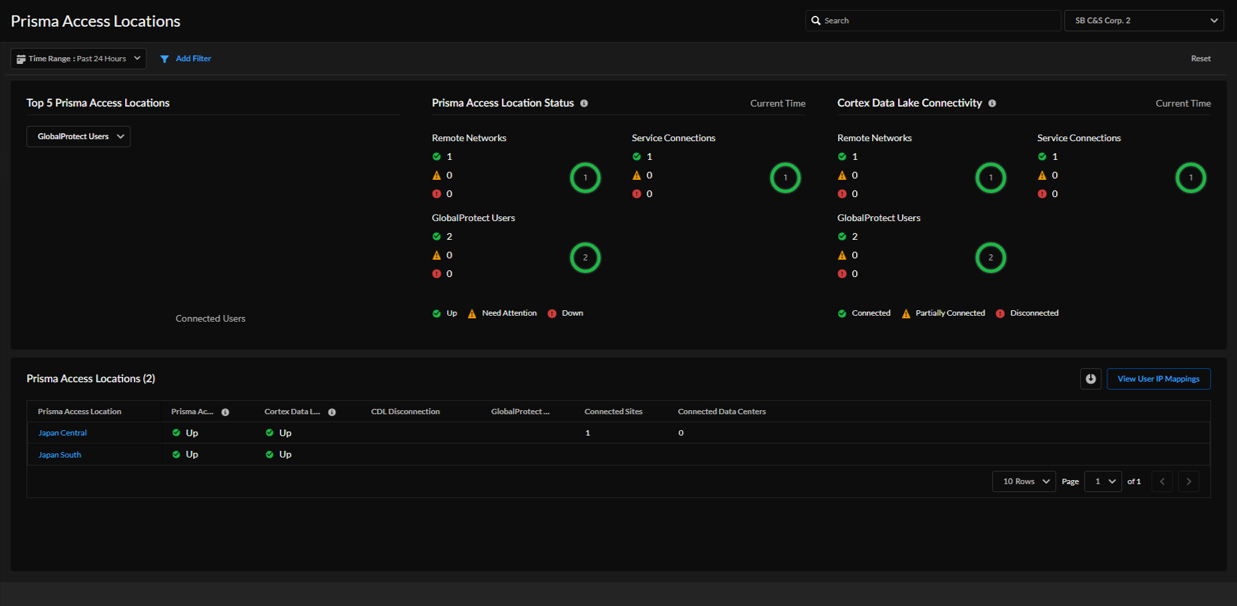
Task: Click the Need Attention legend label
Action: 509,314
